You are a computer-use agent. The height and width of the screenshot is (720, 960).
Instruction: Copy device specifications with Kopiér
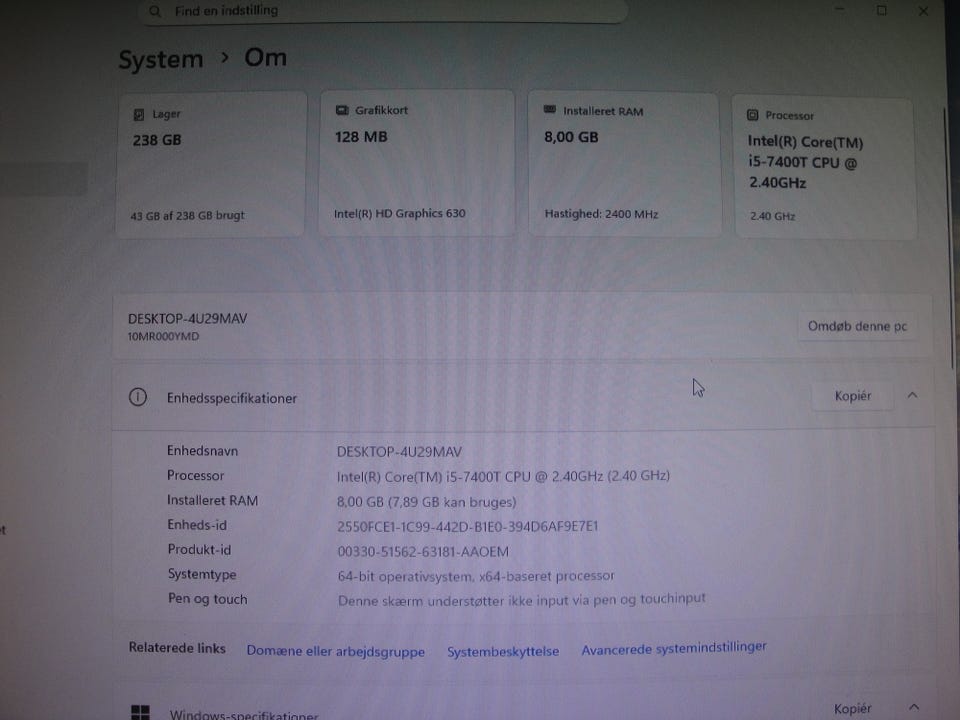(852, 396)
